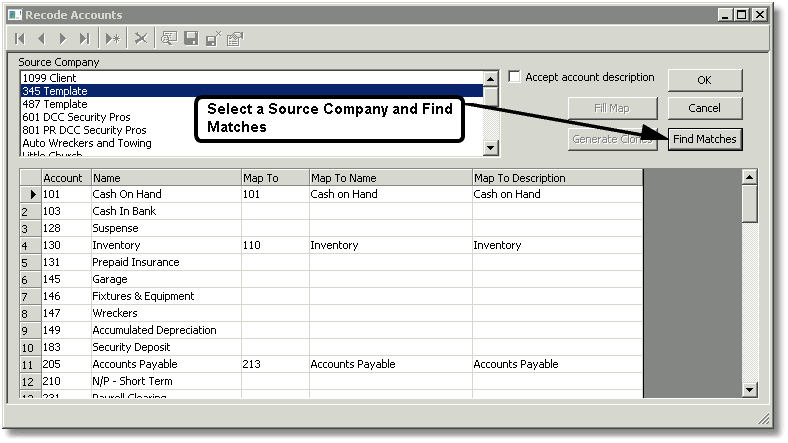The height and width of the screenshot is (443, 788).
Task: Click the Wreckers account name
Action: 166,313
